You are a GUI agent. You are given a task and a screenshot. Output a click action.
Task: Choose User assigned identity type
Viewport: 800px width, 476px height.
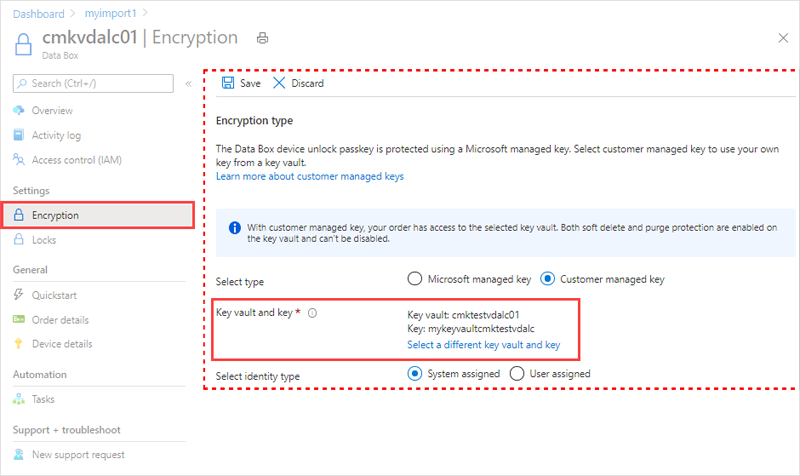518,373
